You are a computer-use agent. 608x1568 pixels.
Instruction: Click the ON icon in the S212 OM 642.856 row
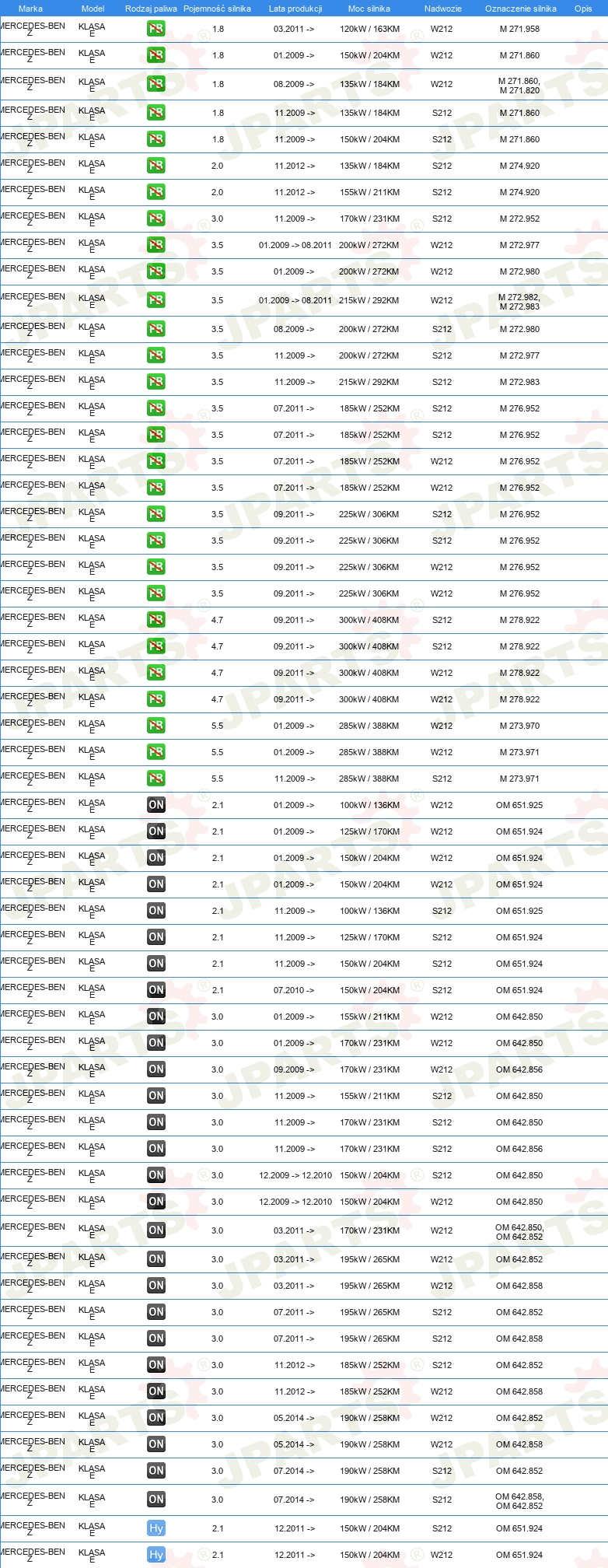156,1149
